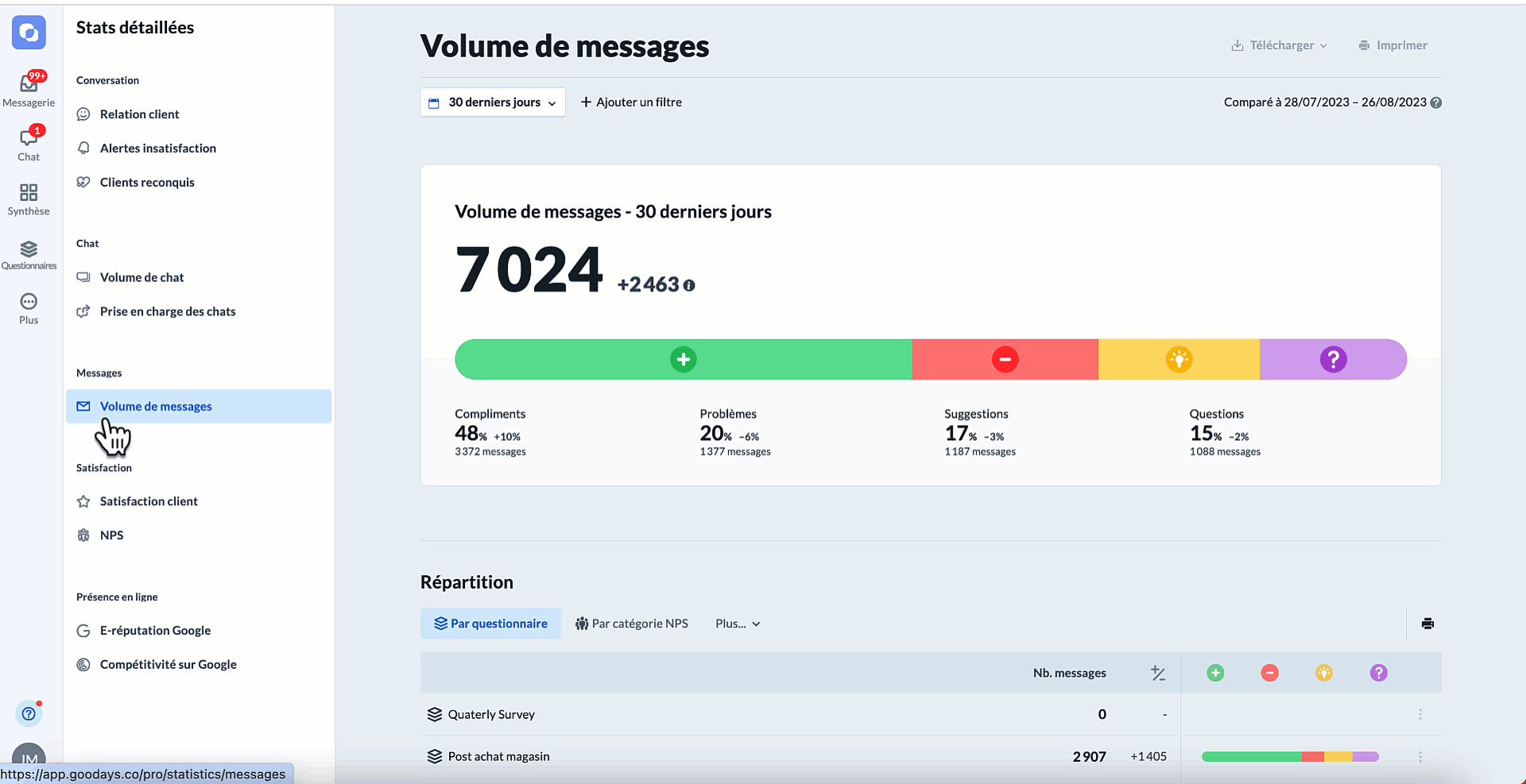Click the help question mark icon
The width and height of the screenshot is (1526, 784).
29,713
